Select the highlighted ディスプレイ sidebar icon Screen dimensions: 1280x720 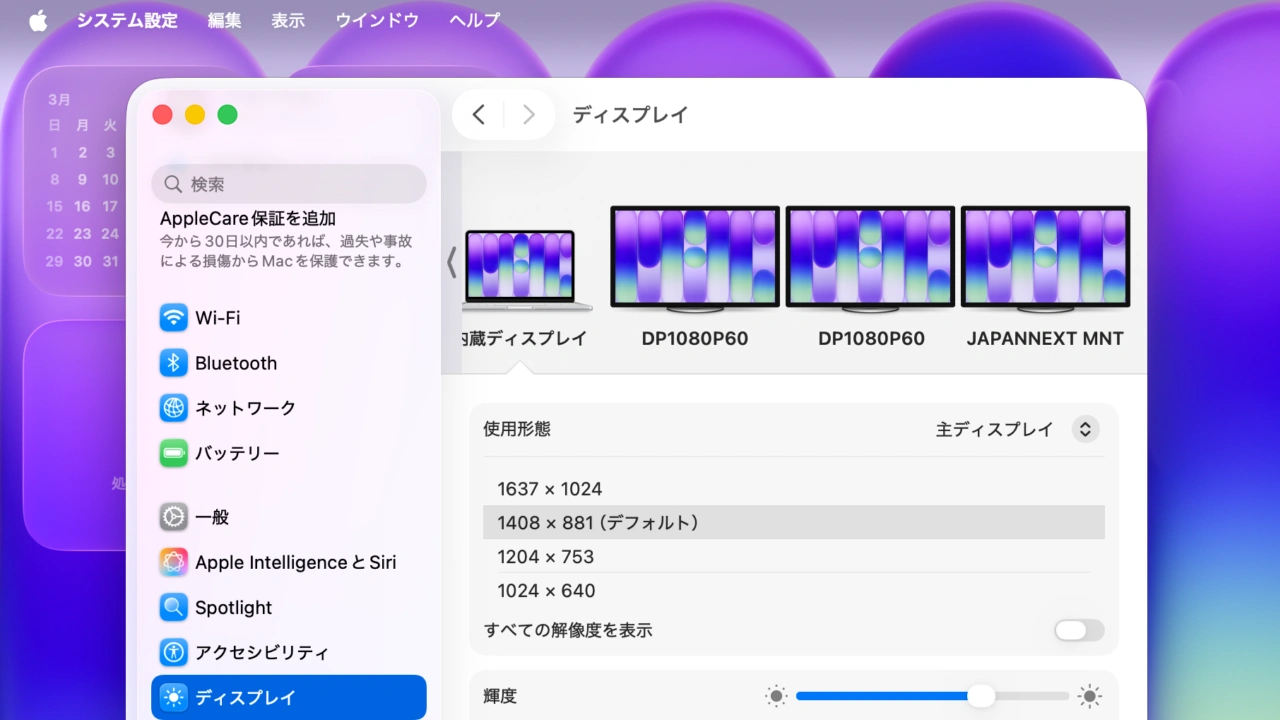coord(173,697)
